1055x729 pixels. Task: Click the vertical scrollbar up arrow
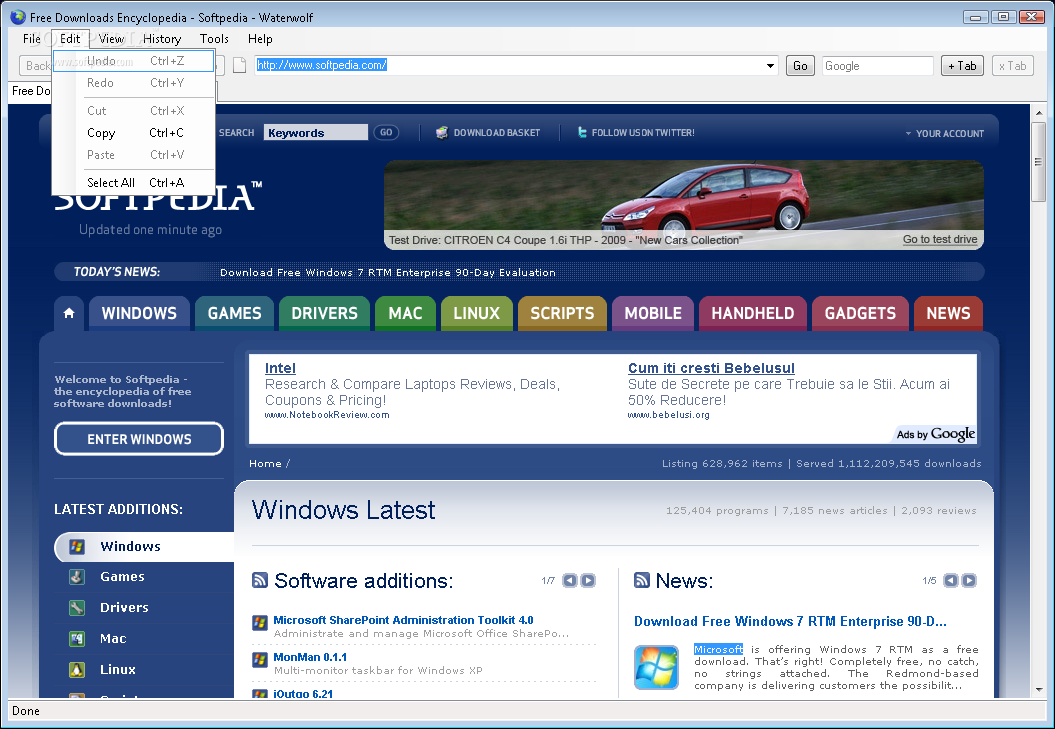click(1039, 112)
